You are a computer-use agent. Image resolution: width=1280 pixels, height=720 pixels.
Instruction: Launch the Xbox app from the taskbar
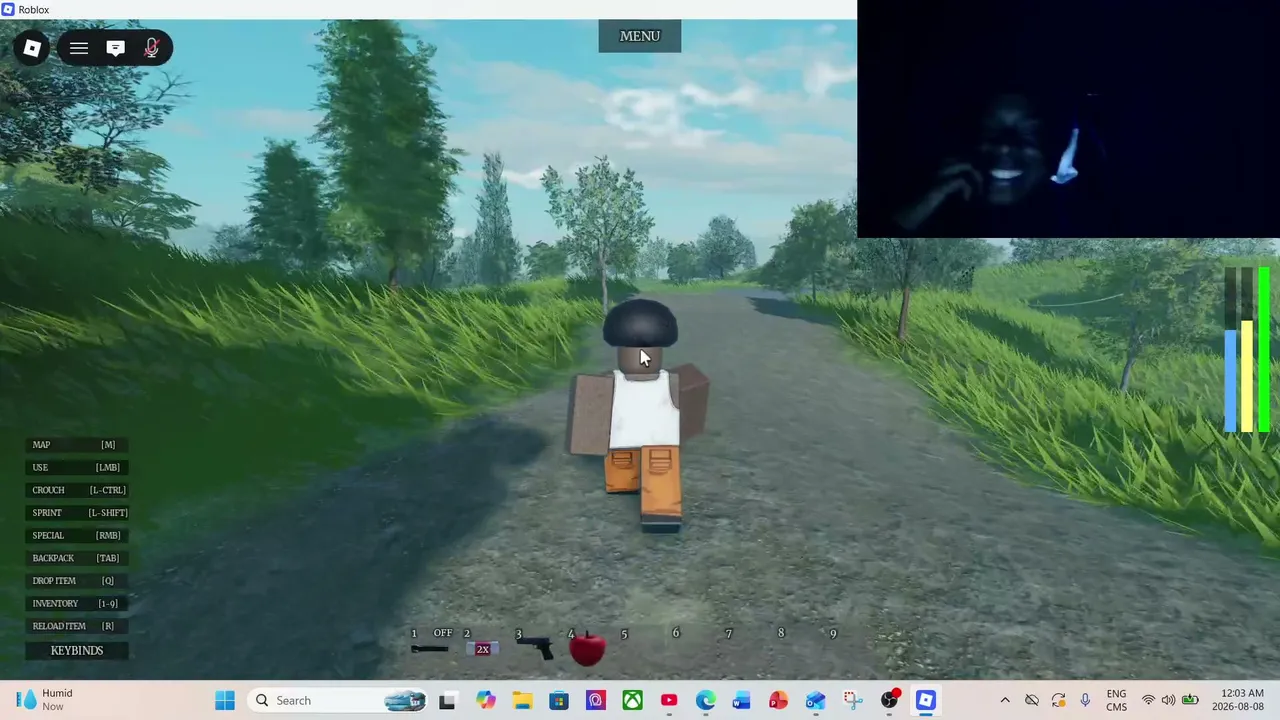[632, 700]
